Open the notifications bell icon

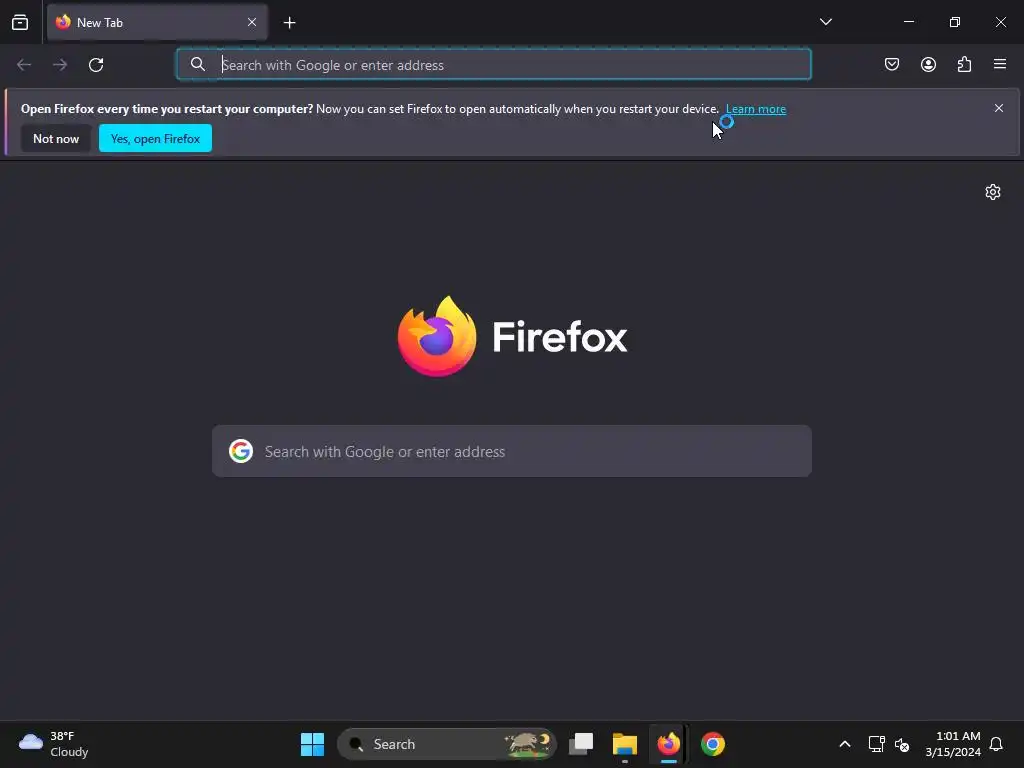tap(997, 744)
